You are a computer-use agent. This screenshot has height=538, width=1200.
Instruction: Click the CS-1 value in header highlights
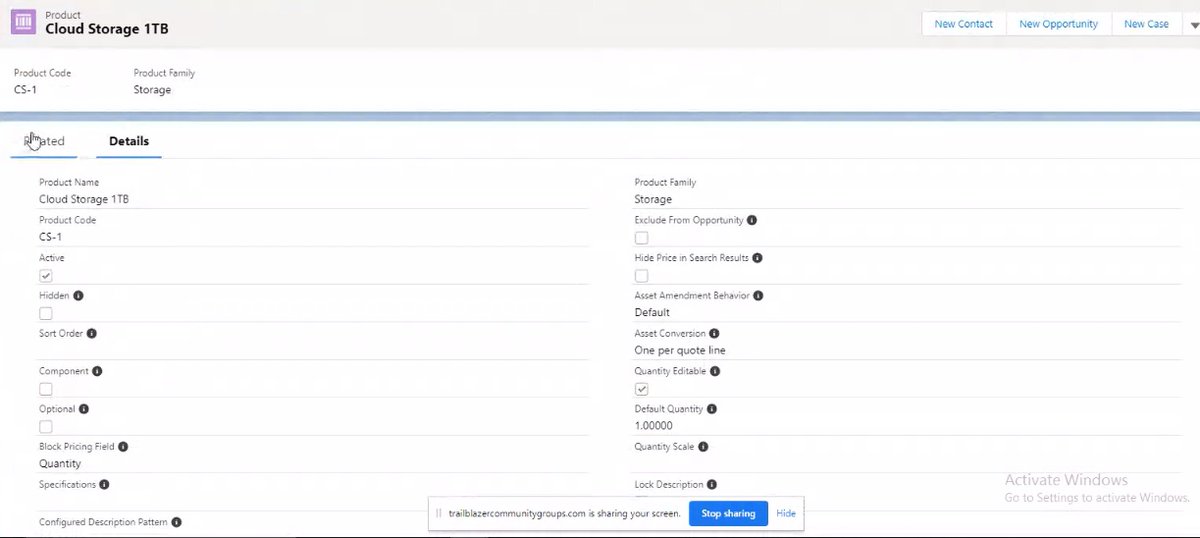point(26,90)
